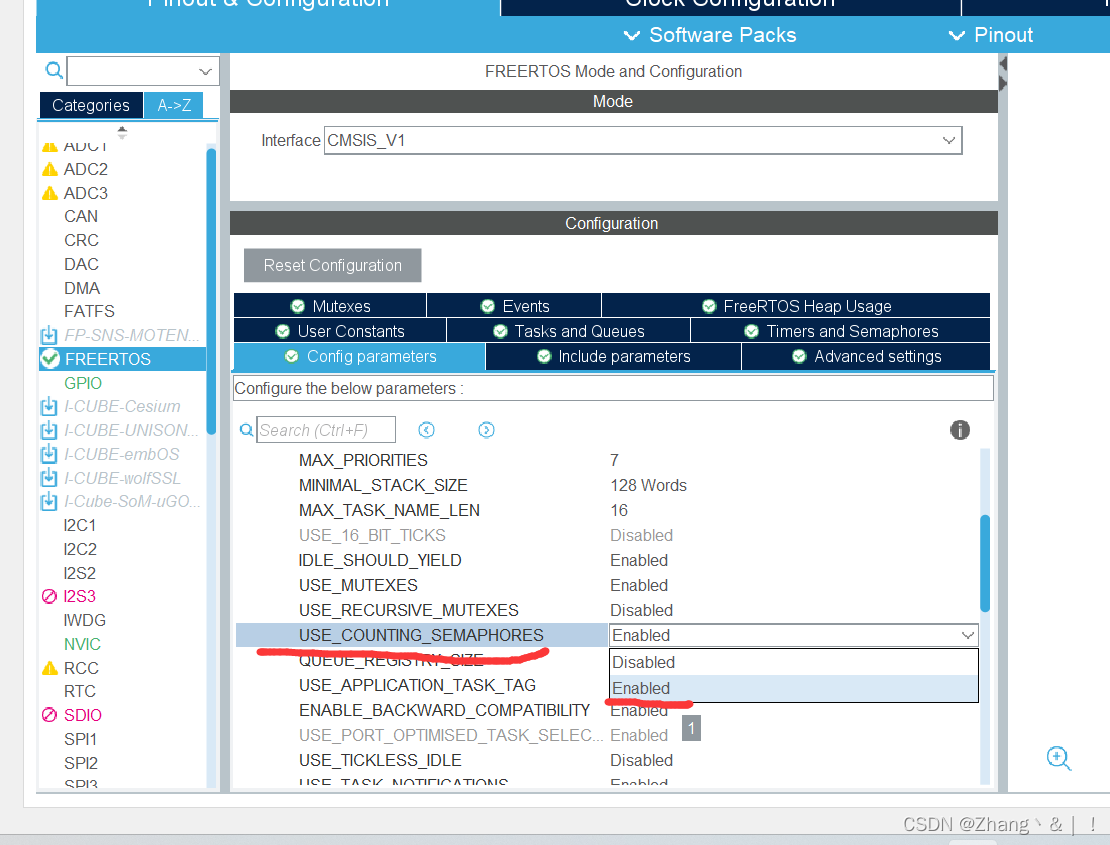Select DMA in the peripheral list
Viewport: 1110px width, 845px height.
click(82, 288)
